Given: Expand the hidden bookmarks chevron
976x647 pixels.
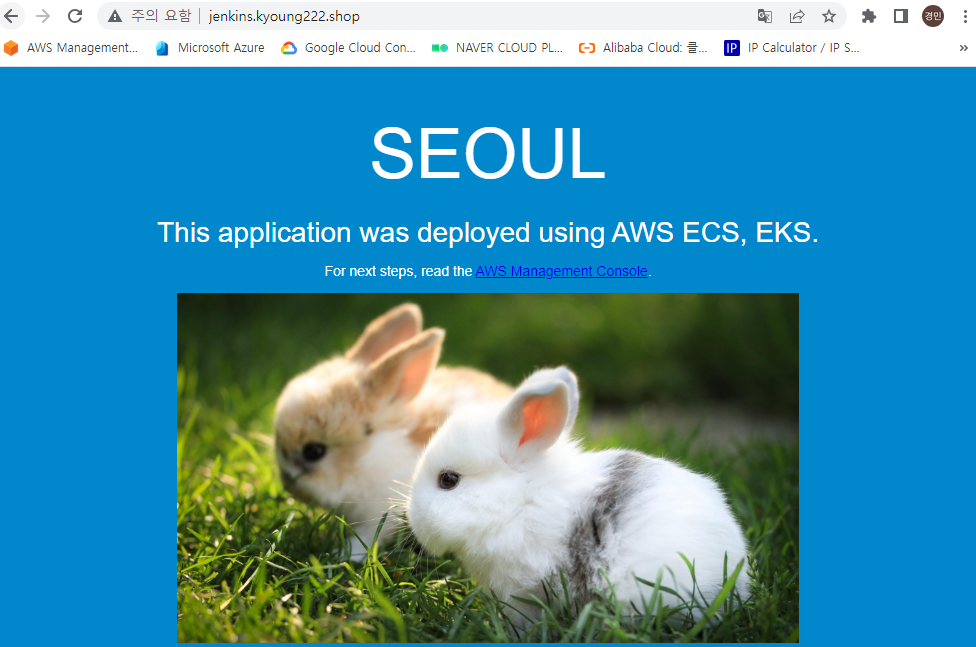Looking at the screenshot, I should [964, 48].
